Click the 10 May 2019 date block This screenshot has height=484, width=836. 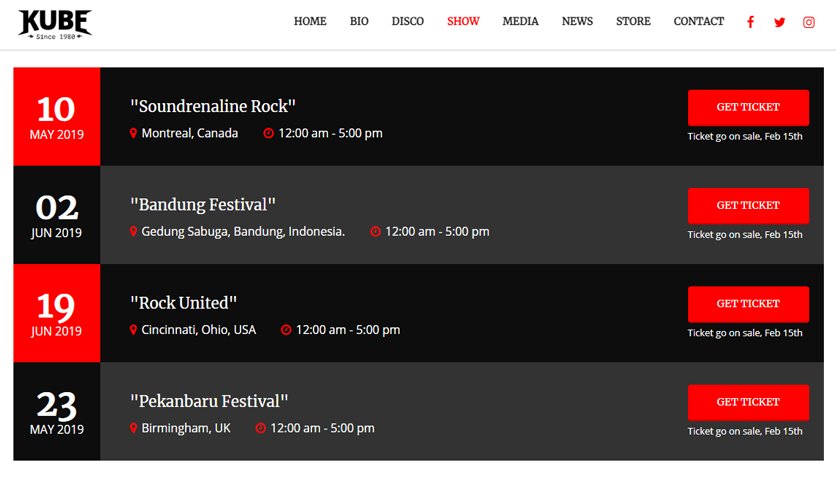57,116
